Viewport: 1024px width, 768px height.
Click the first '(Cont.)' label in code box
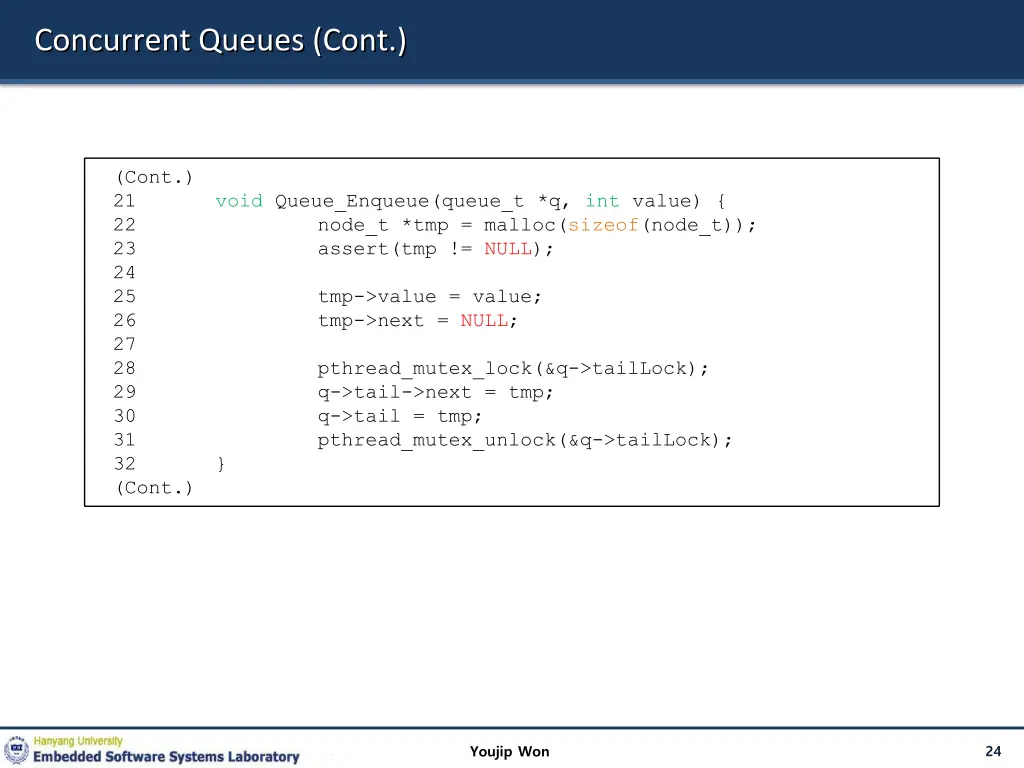pos(154,177)
